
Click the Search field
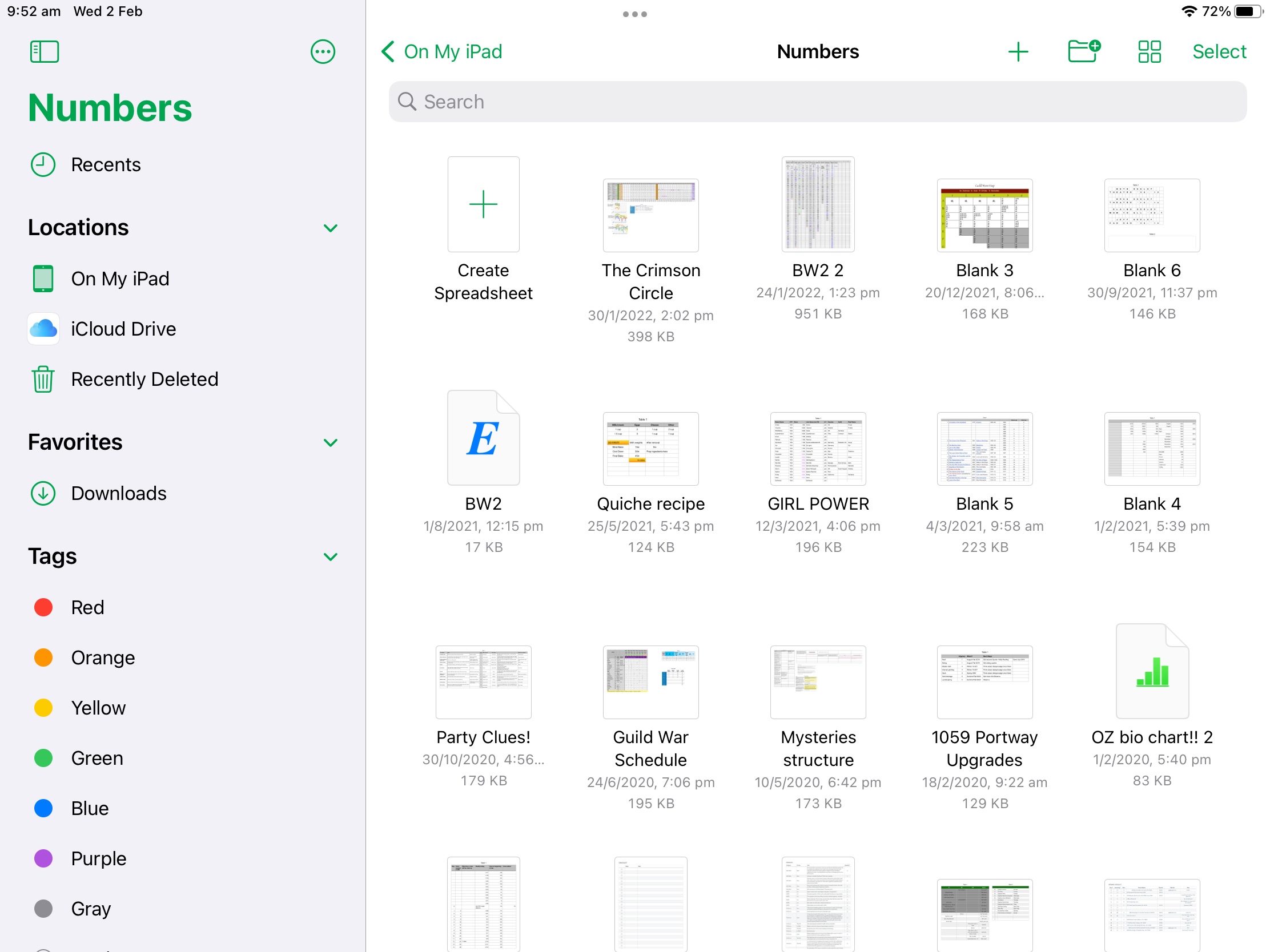(x=817, y=102)
